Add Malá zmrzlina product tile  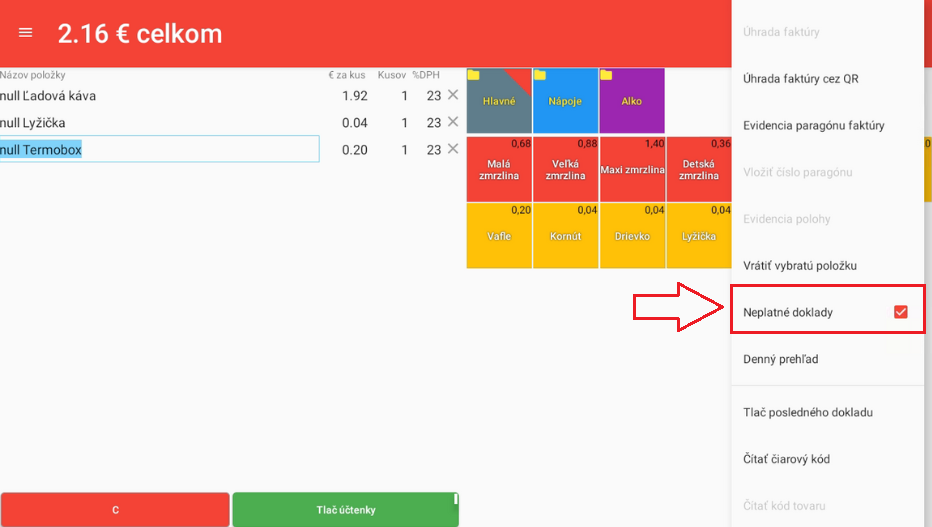[x=499, y=169]
